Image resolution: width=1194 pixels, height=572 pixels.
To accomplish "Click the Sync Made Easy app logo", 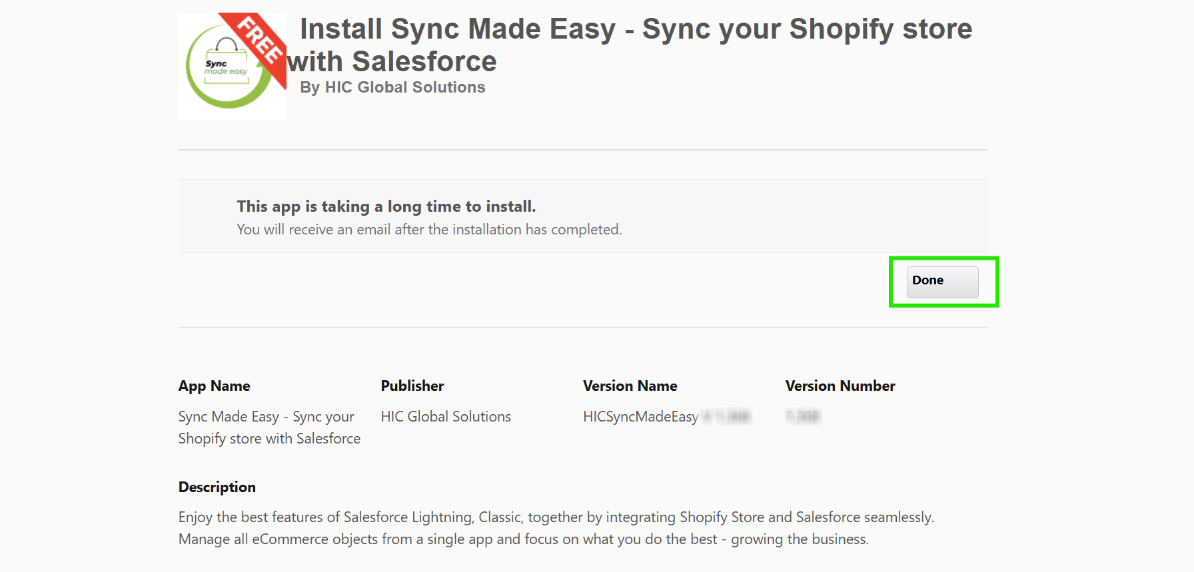I will click(231, 68).
